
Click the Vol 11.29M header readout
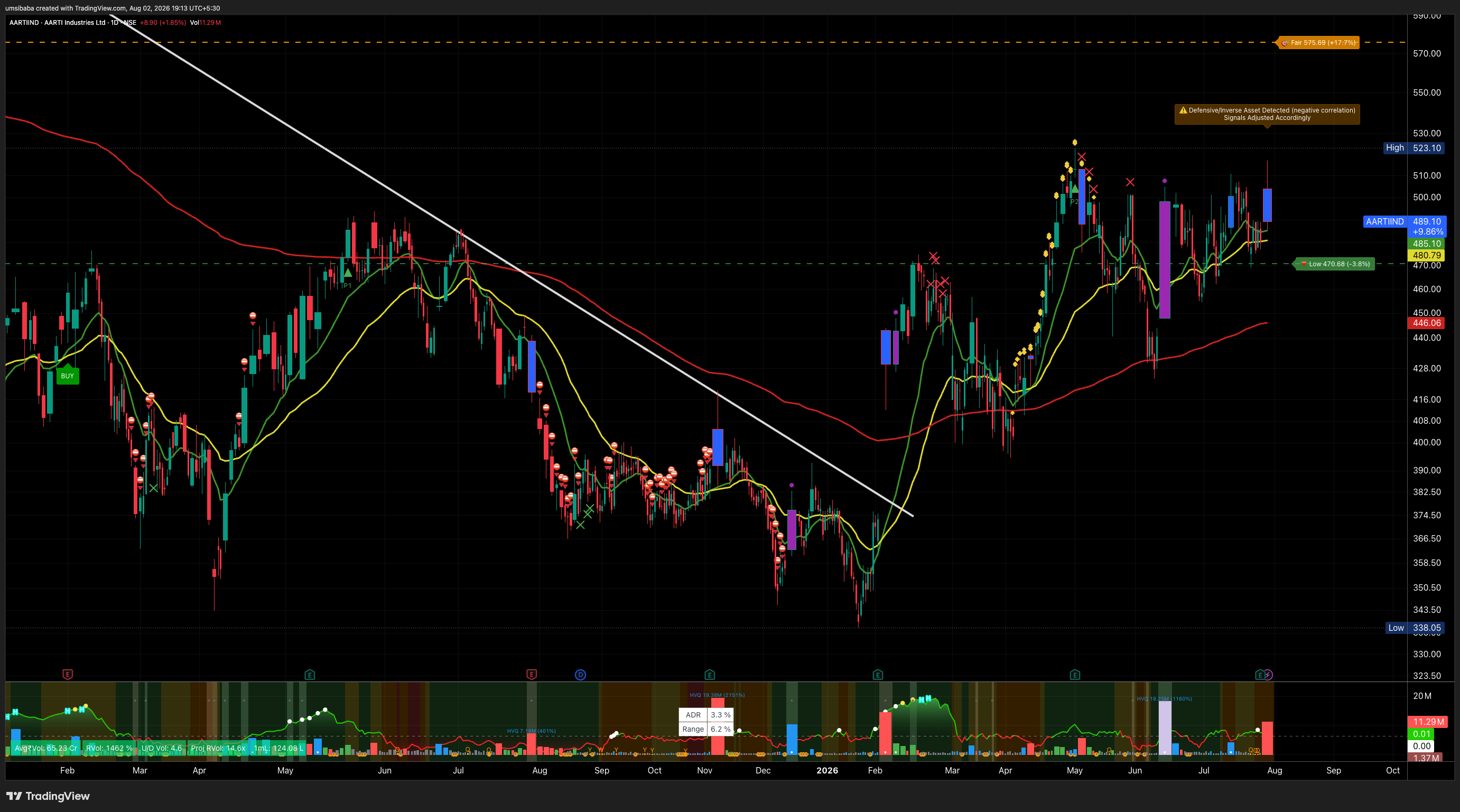205,23
